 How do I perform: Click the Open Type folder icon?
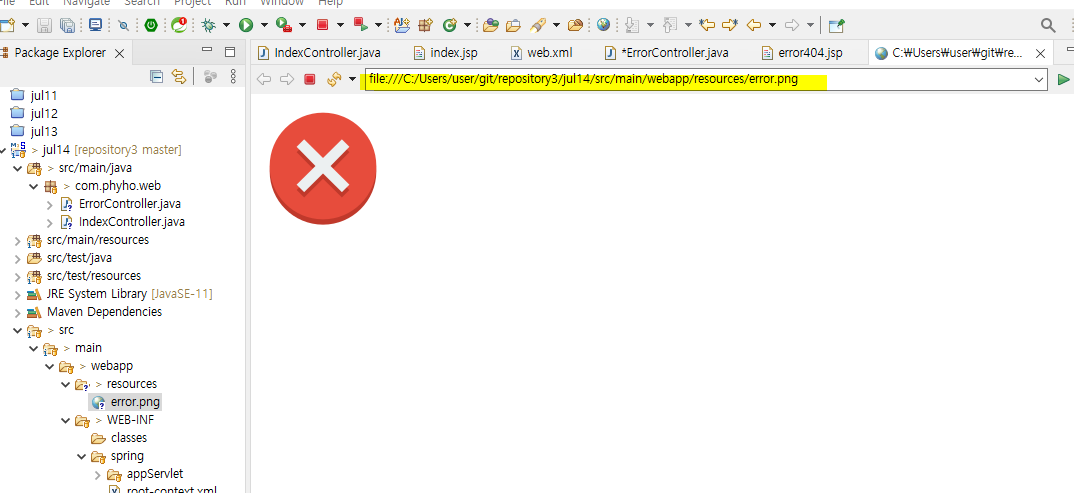pyautogui.click(x=490, y=25)
